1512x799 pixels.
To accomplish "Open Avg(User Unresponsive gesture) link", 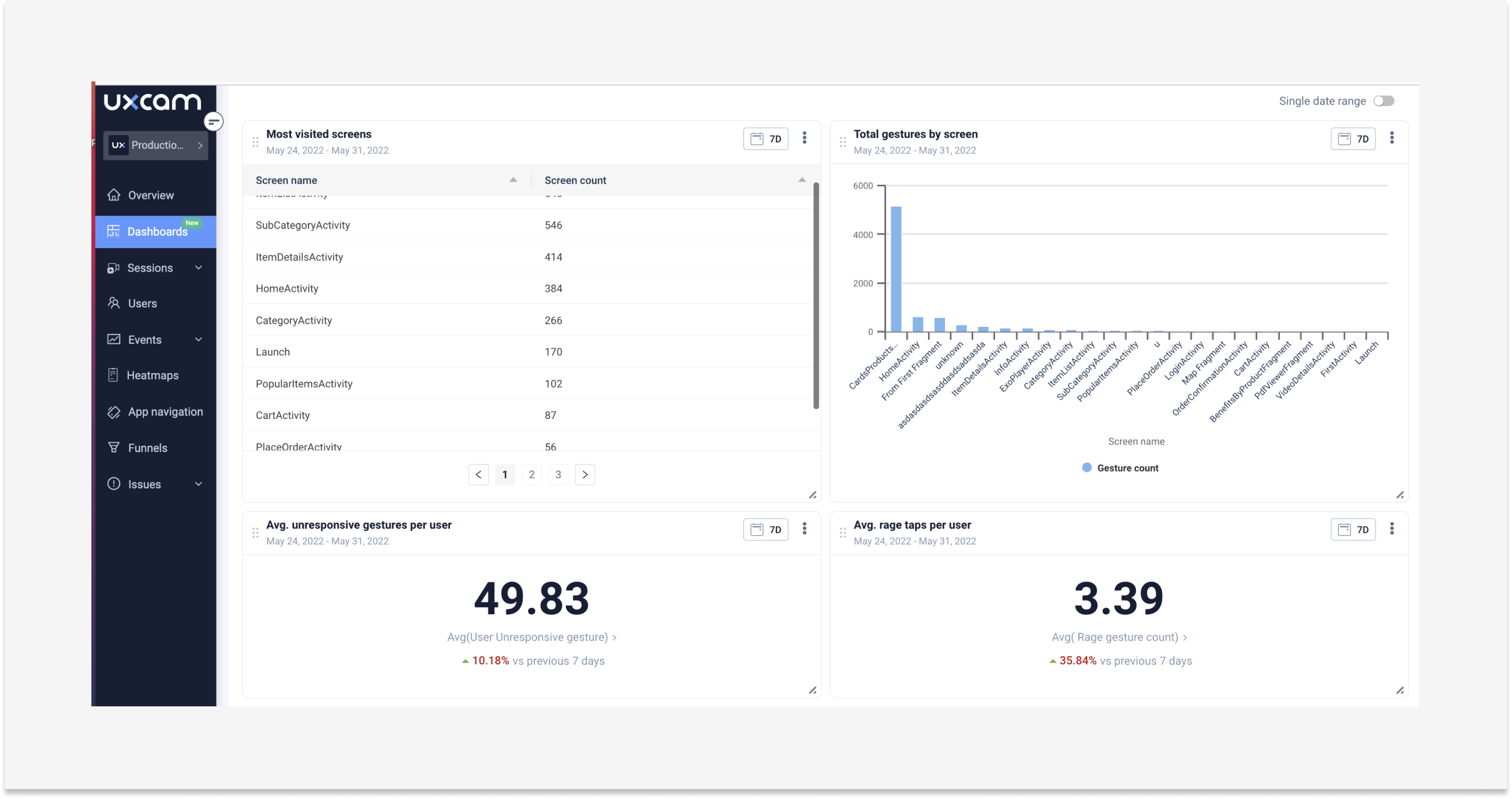I will (x=531, y=637).
